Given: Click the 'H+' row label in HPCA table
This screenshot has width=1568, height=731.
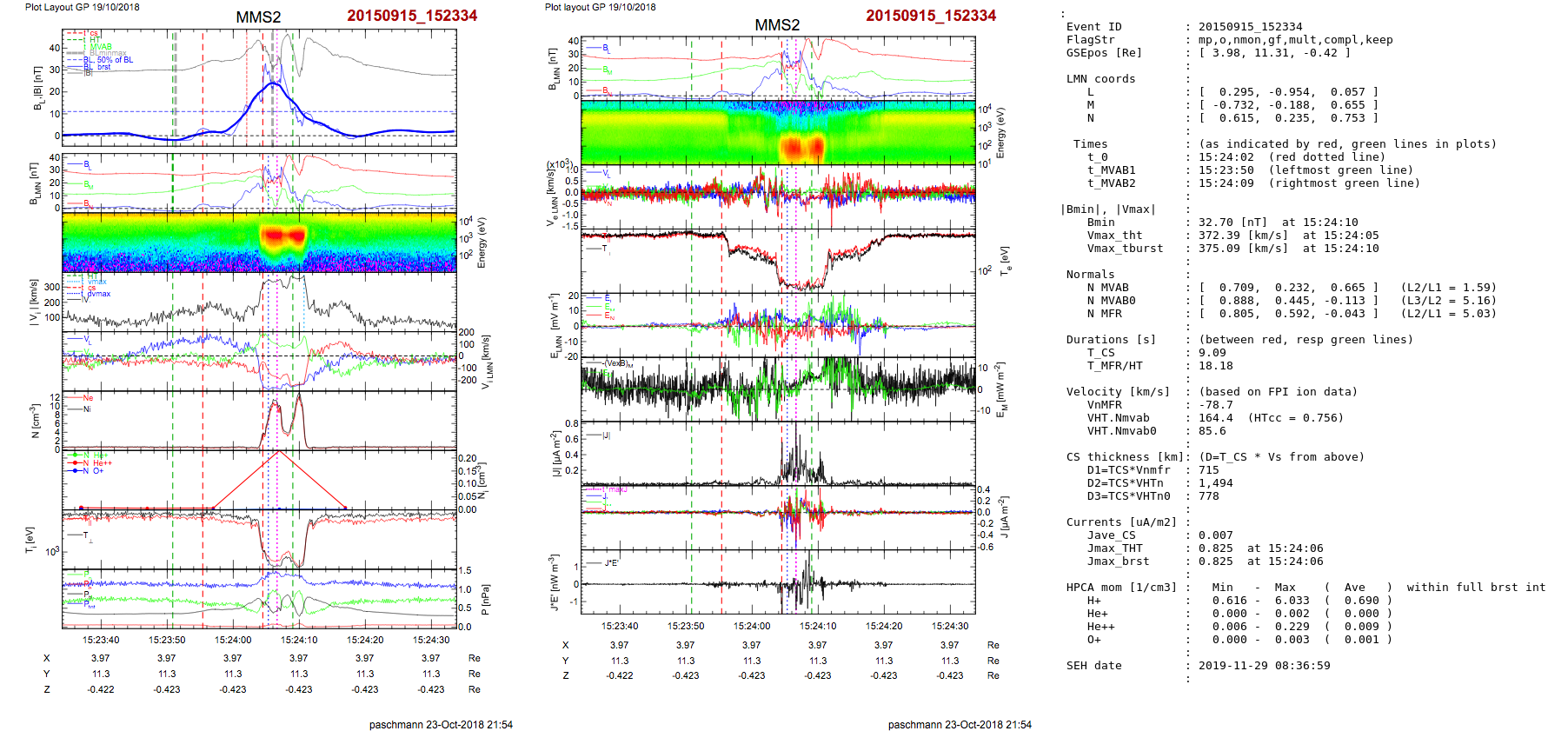Looking at the screenshot, I should (x=1094, y=601).
